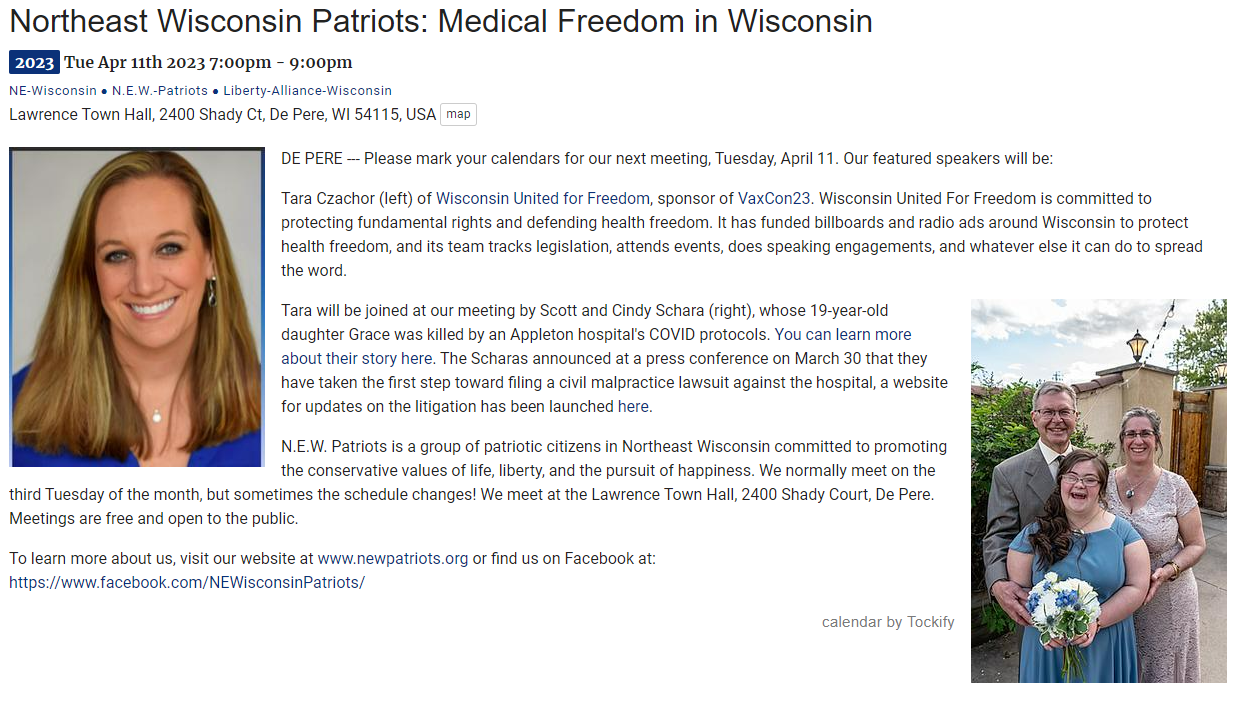This screenshot has height=703, width=1235.
Task: Open the NEWisconsinPatriots Facebook URL
Action: click(187, 582)
